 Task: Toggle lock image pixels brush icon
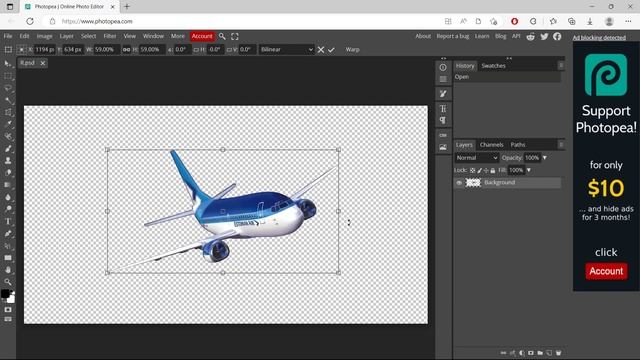479,170
